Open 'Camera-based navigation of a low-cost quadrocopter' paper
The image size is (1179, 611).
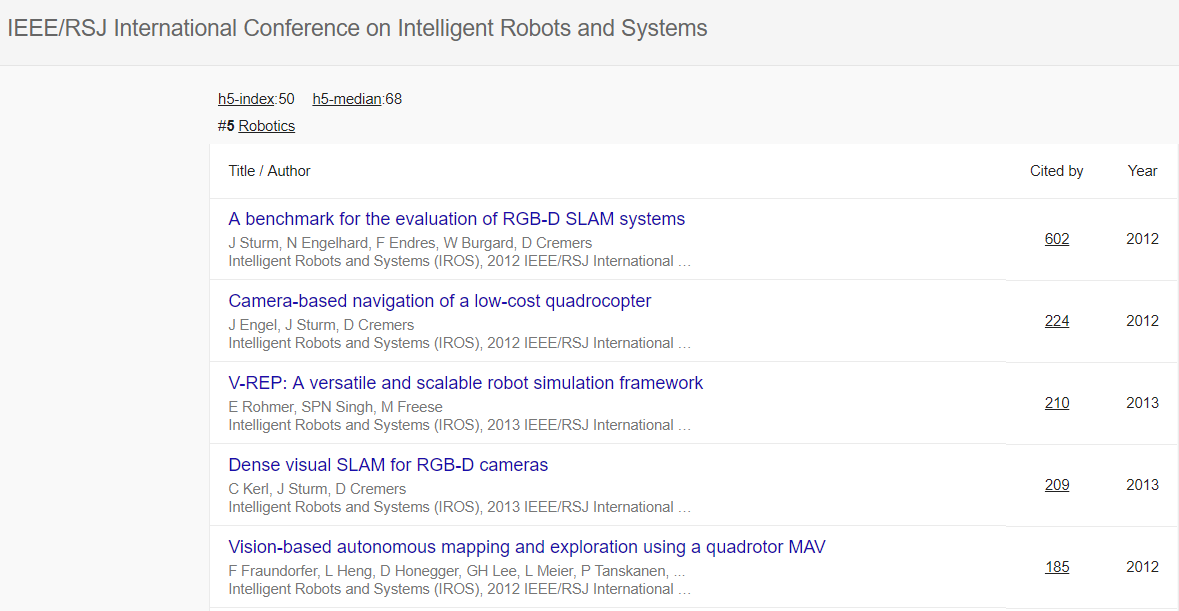[440, 301]
